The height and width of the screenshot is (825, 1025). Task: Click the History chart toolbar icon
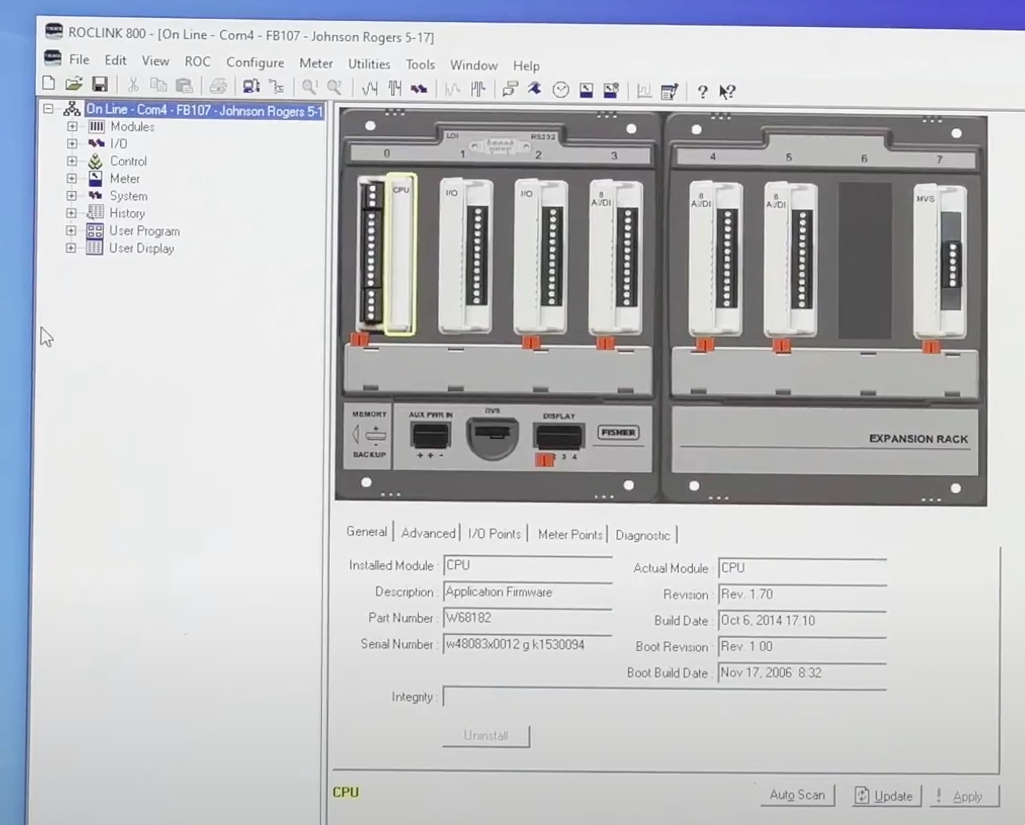pos(644,92)
